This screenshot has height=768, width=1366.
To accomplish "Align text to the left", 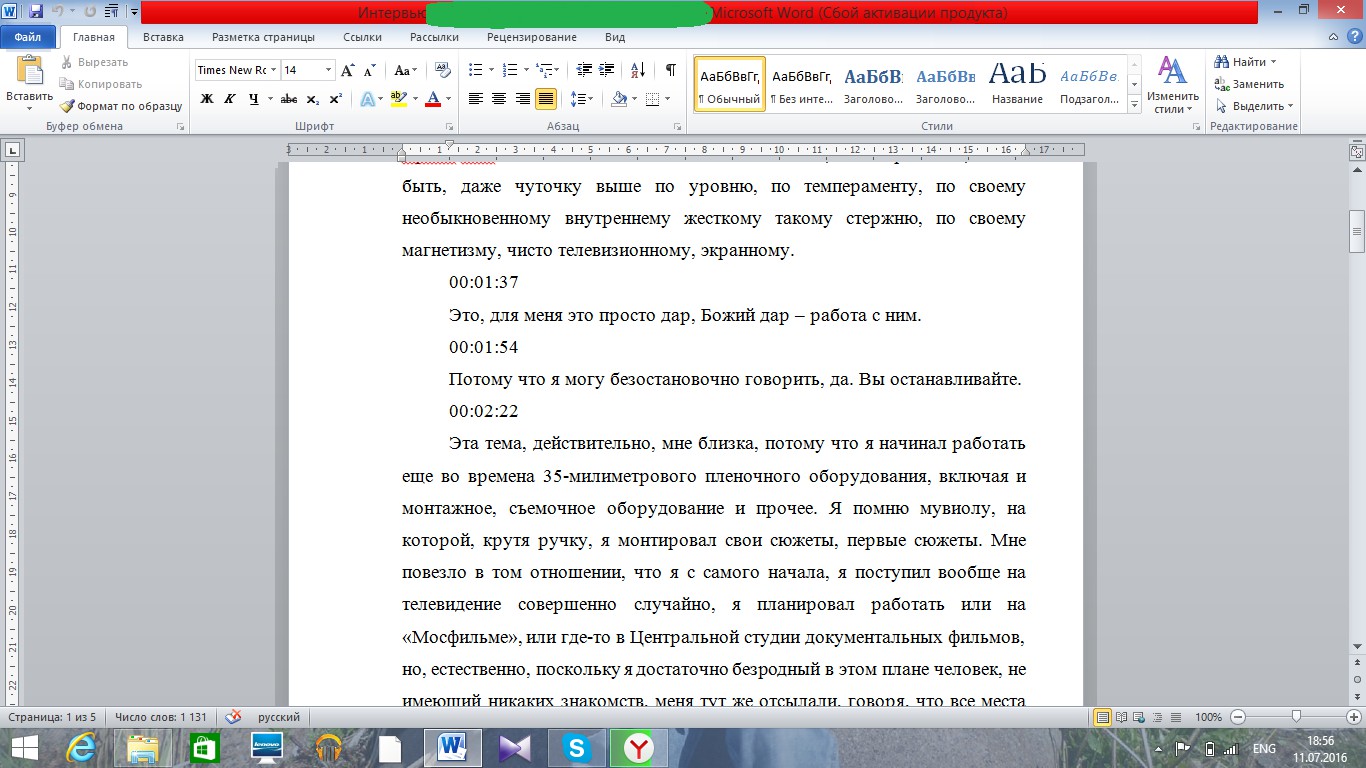I will (475, 99).
